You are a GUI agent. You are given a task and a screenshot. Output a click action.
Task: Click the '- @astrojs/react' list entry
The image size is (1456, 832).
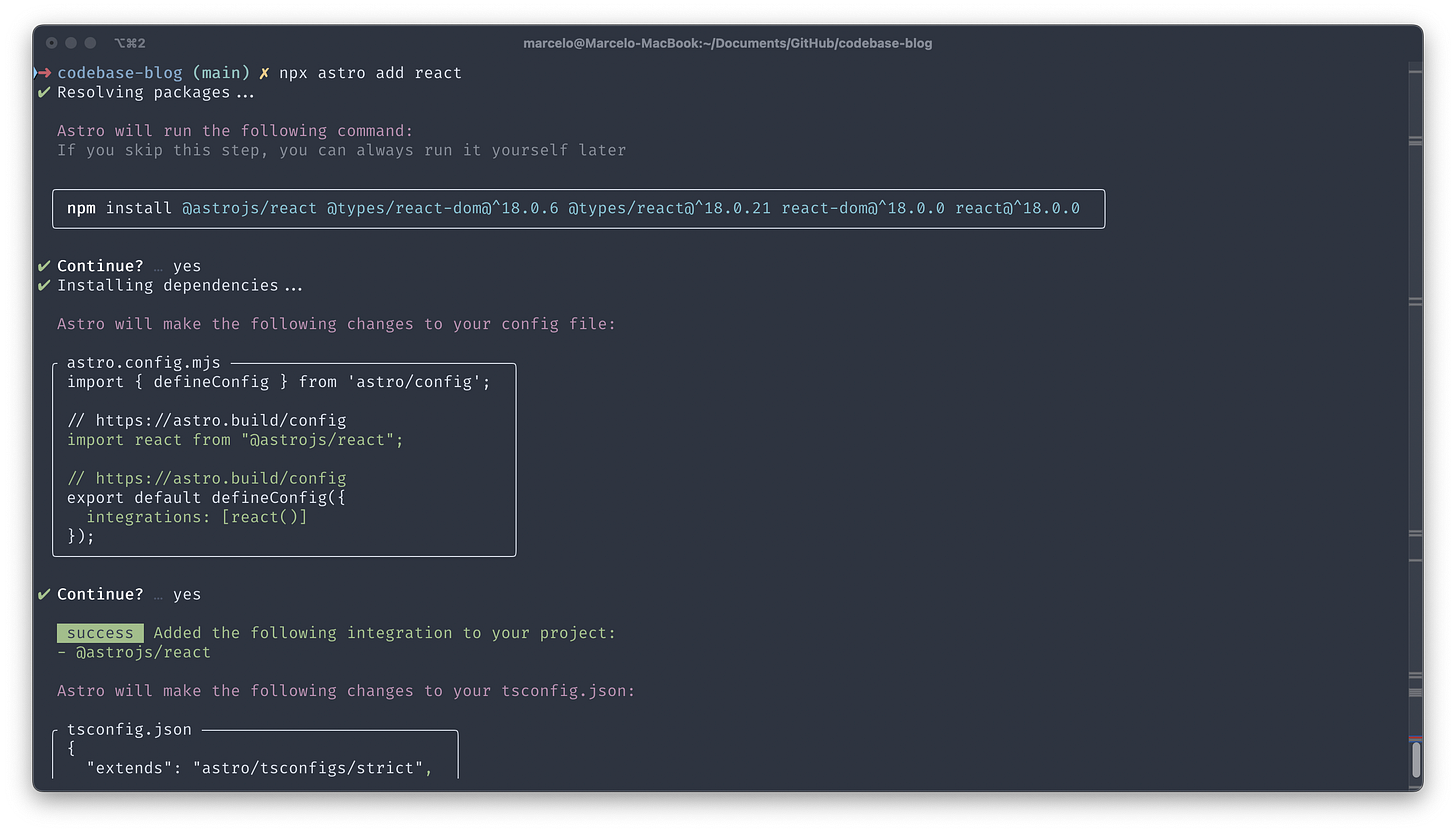pos(134,653)
